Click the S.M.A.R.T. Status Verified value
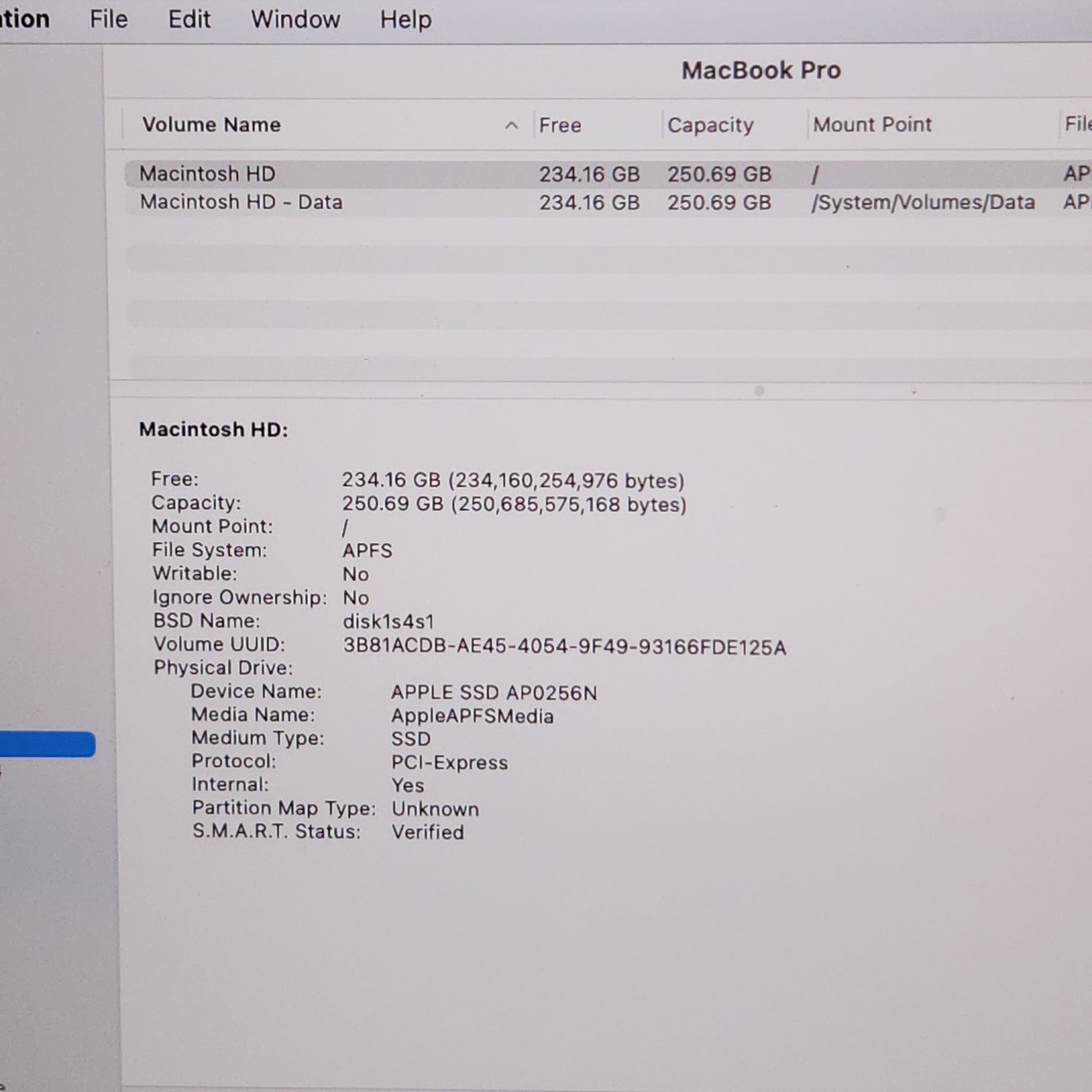 click(428, 831)
